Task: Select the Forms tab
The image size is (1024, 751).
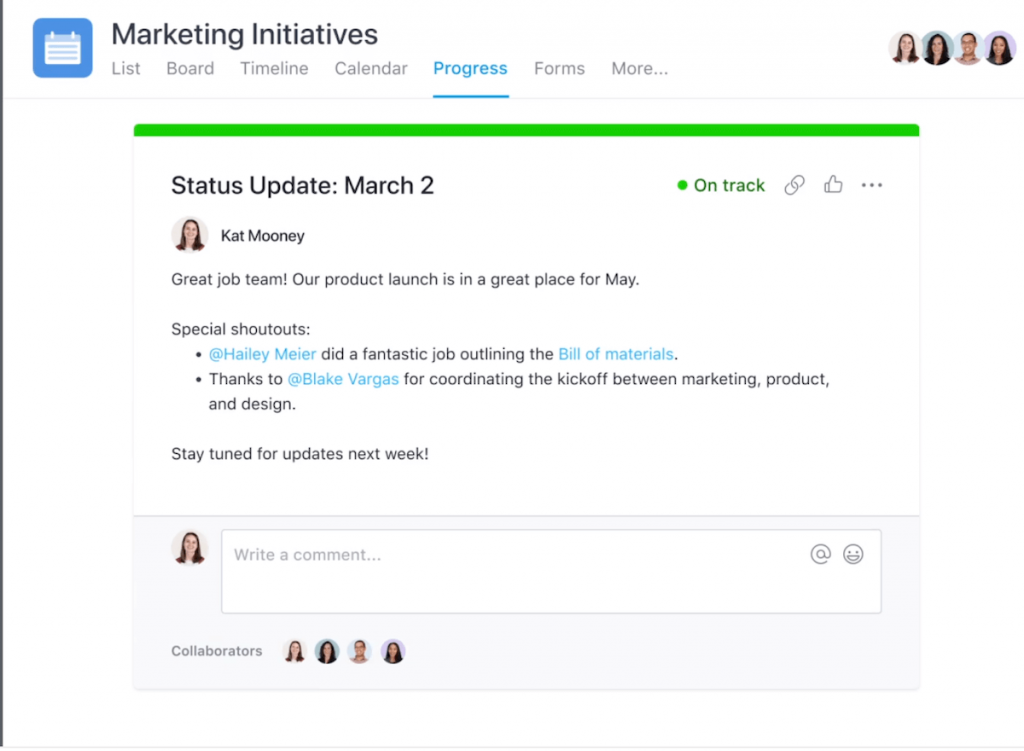Action: tap(559, 69)
